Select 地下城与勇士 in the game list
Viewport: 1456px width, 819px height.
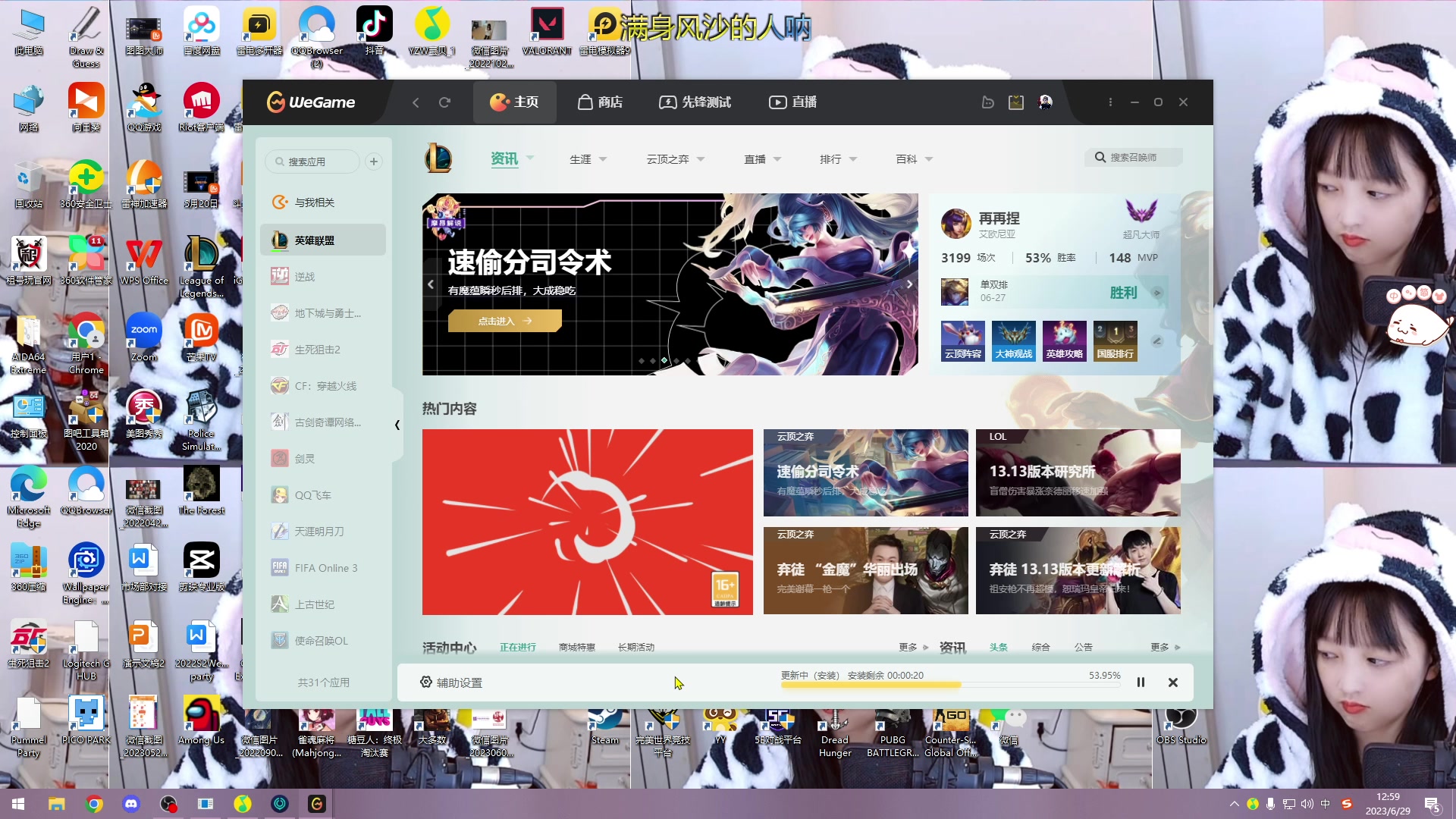pyautogui.click(x=323, y=313)
